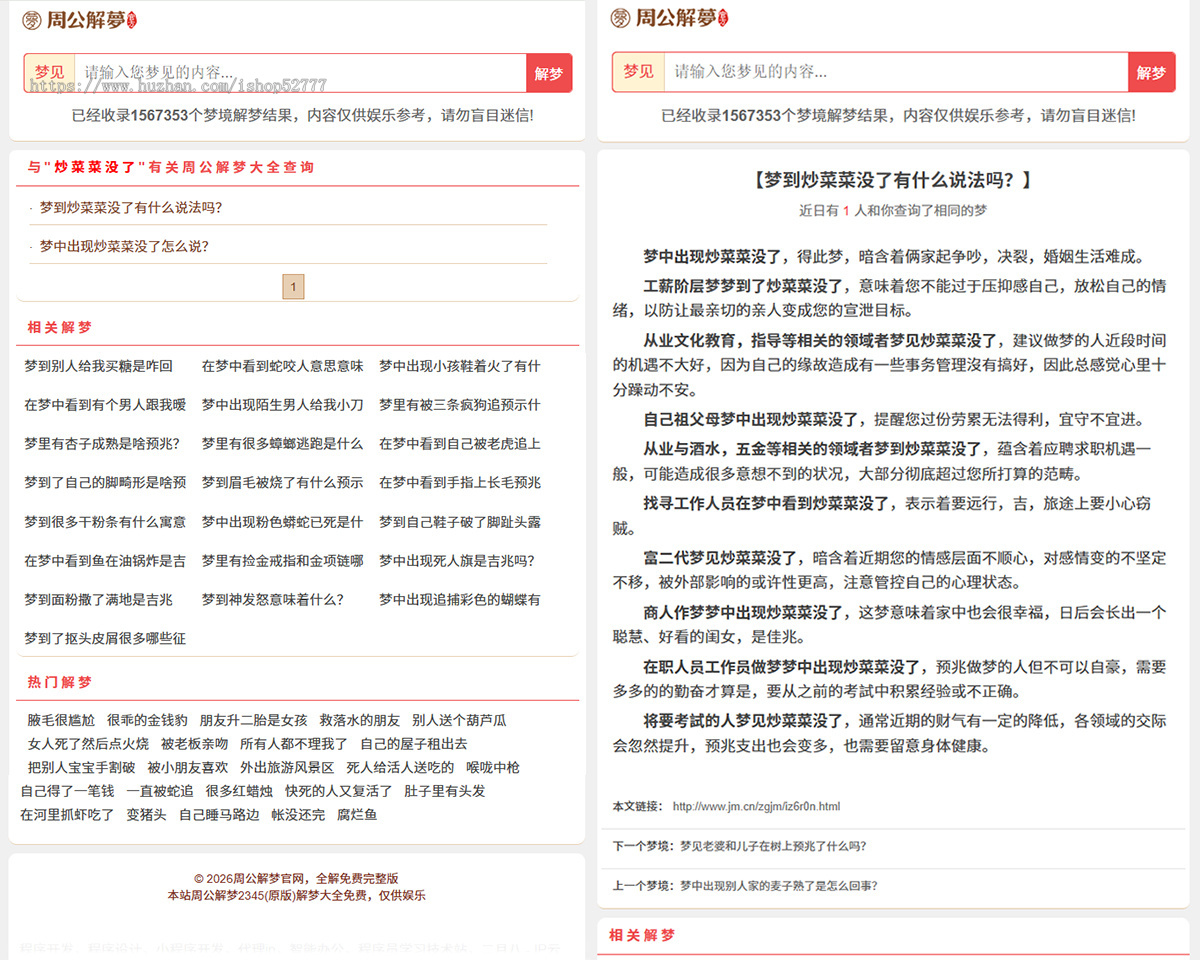Open link 在梦中看到自己被老虎追上
1200x960 pixels.
point(459,444)
